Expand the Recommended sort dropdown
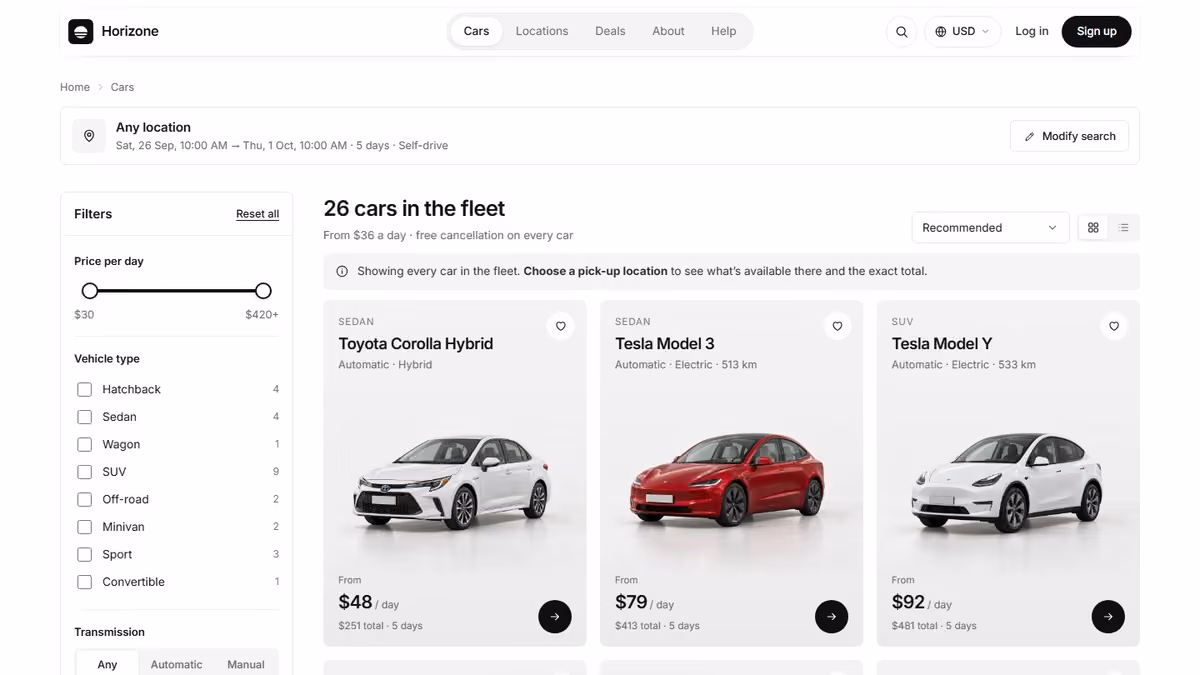The width and height of the screenshot is (1200, 675). click(990, 228)
